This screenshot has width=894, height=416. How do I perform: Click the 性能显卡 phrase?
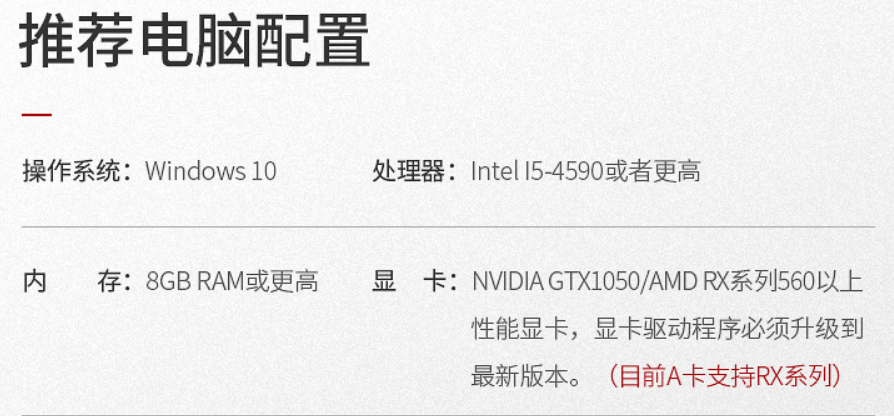click(x=520, y=329)
